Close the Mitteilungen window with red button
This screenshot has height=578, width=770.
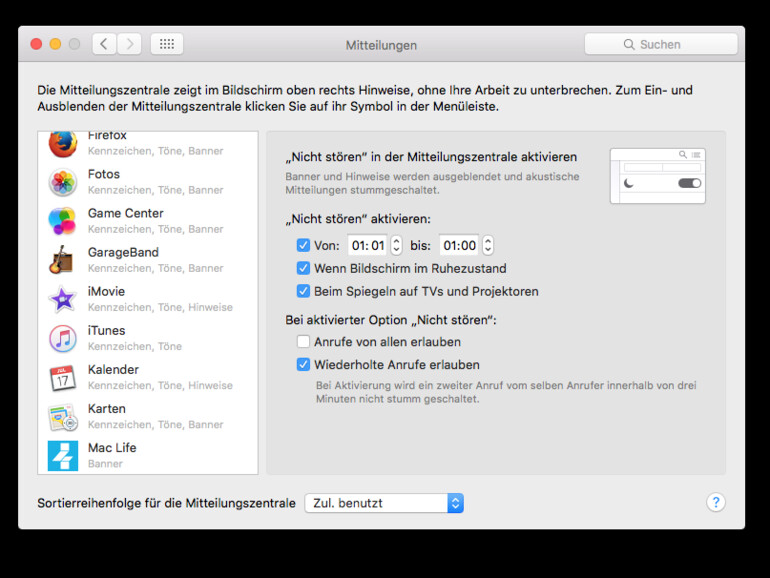pos(36,44)
